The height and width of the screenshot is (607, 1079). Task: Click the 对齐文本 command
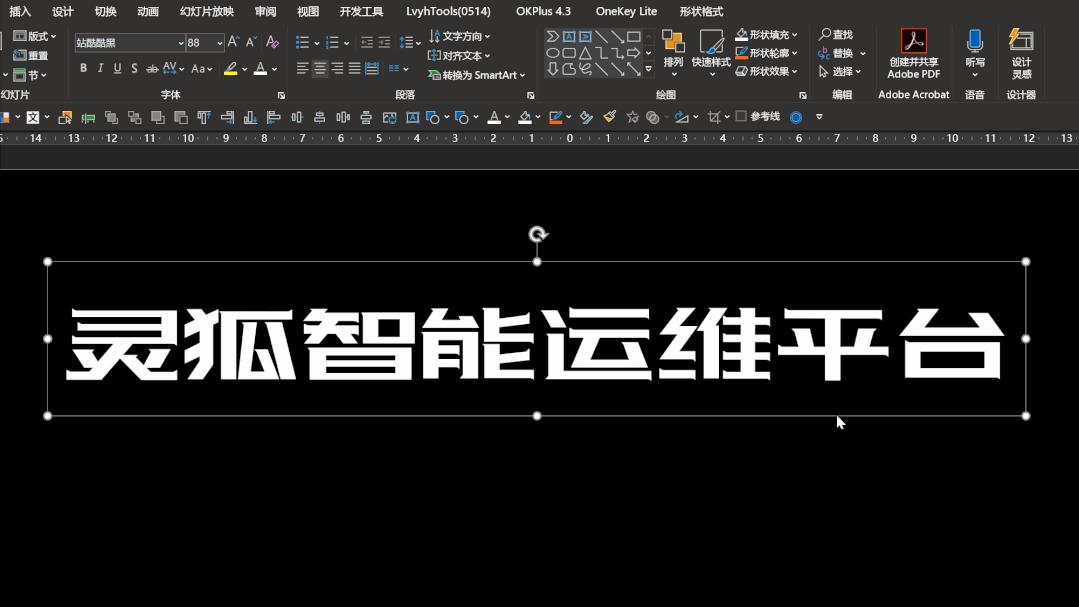tap(456, 54)
